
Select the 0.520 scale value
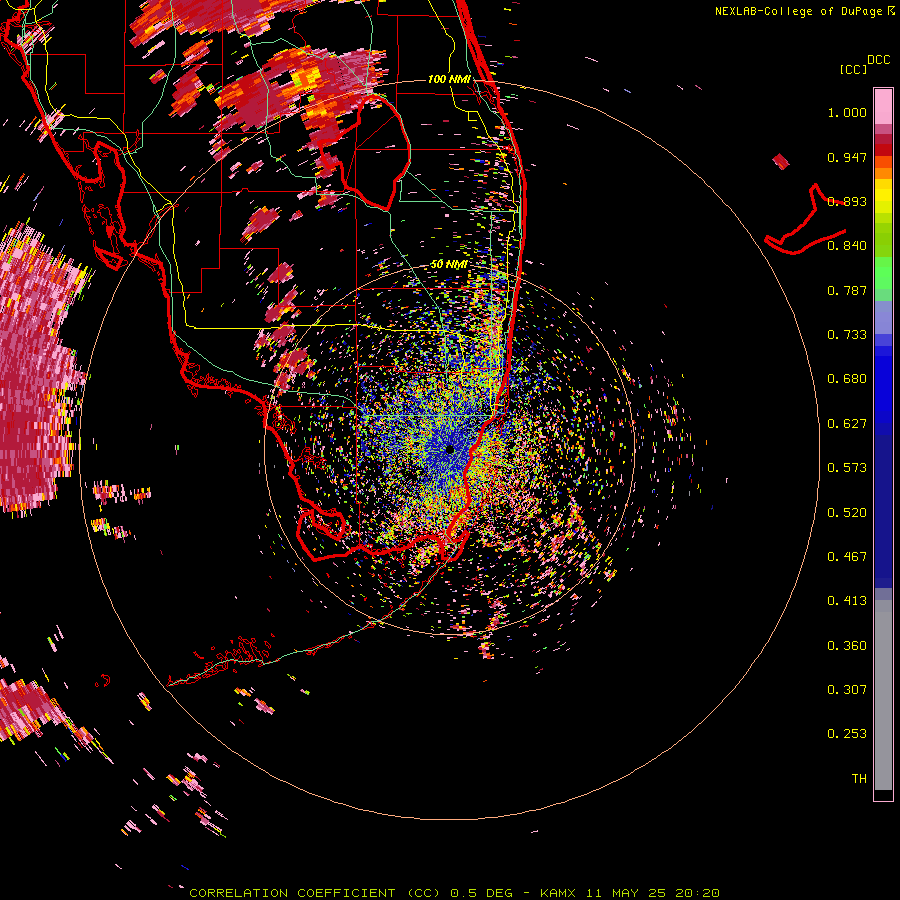[847, 513]
